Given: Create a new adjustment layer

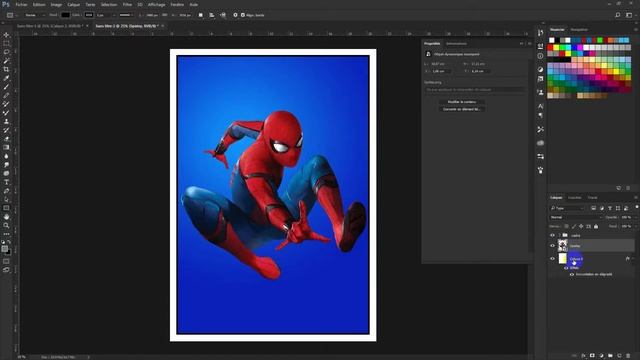Looking at the screenshot, I should [601, 356].
